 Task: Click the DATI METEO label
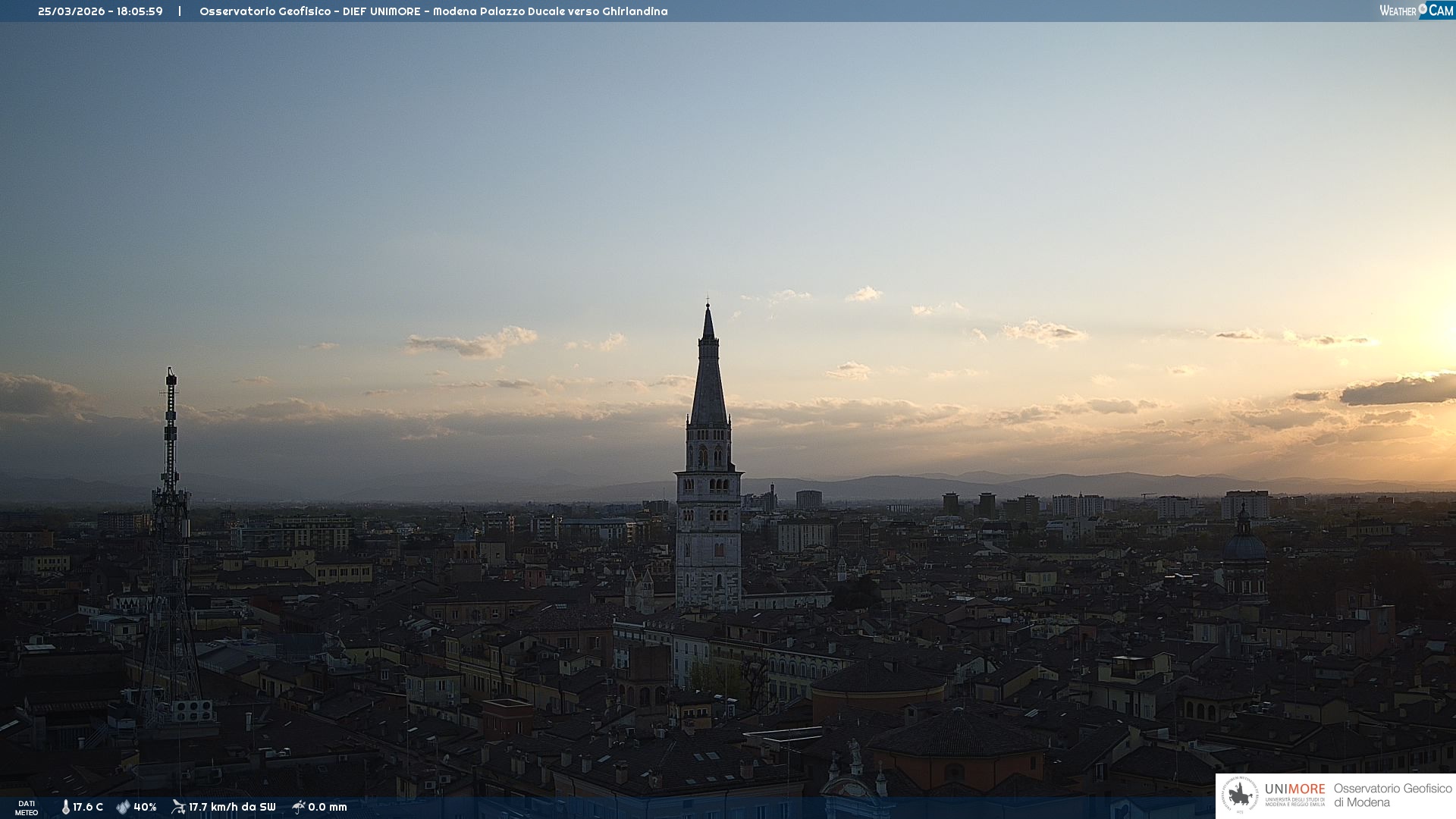coord(27,808)
